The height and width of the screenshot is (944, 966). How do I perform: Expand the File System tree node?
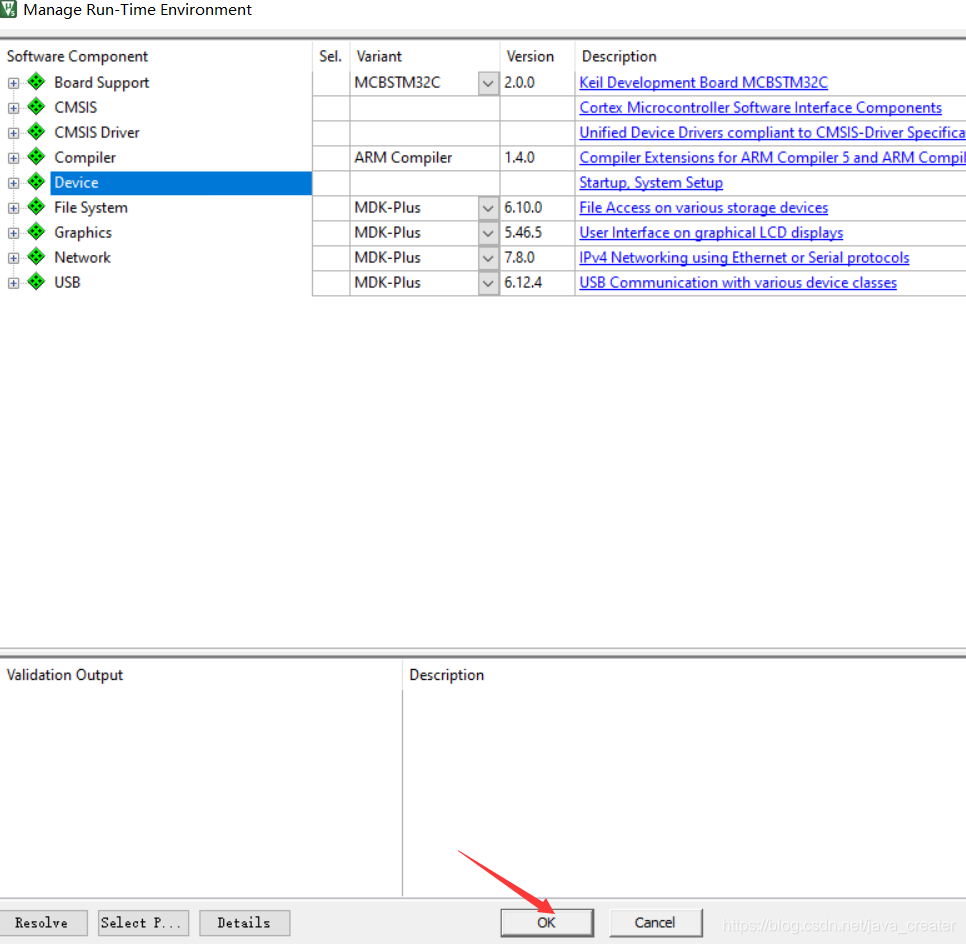(x=13, y=208)
